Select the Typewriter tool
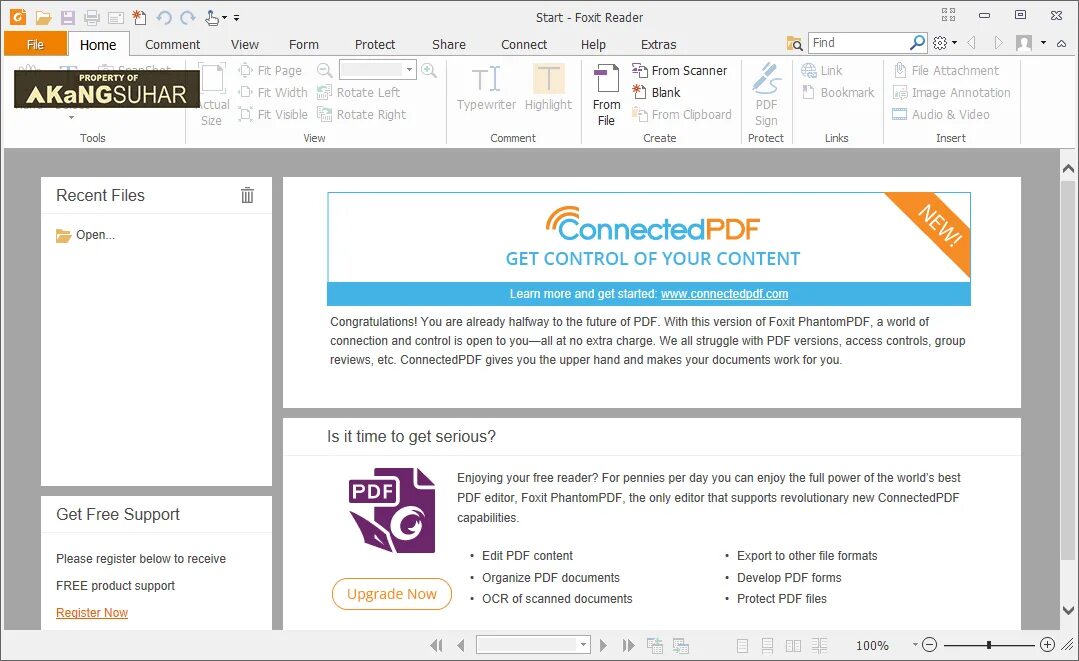 point(486,87)
